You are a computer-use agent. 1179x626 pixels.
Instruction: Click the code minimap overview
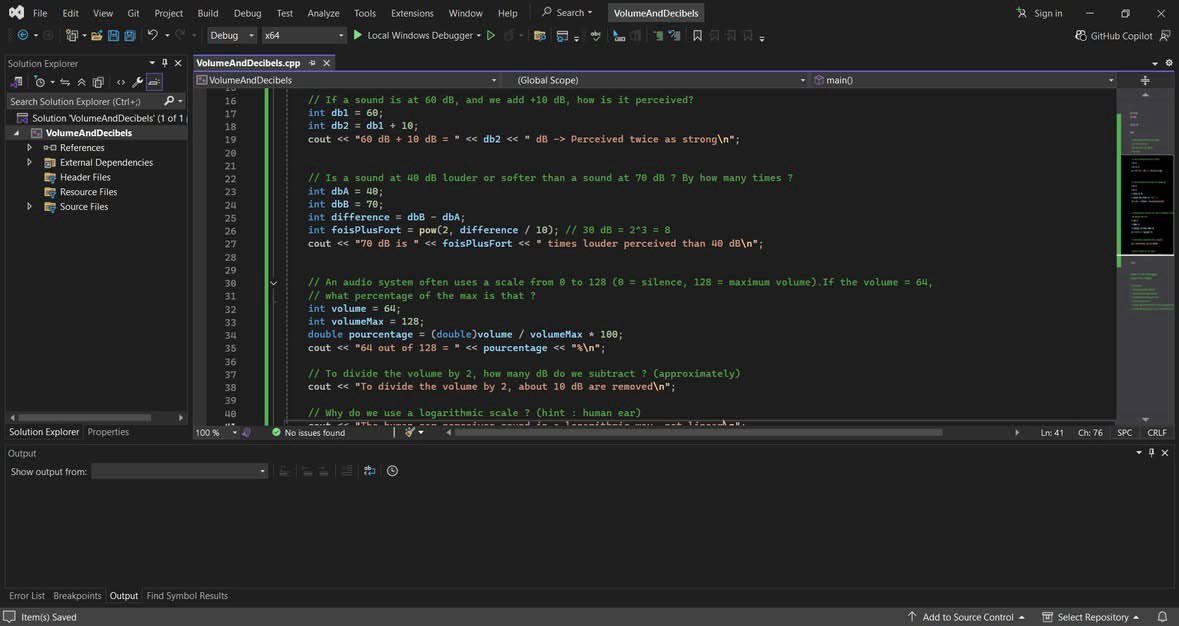[1146, 204]
